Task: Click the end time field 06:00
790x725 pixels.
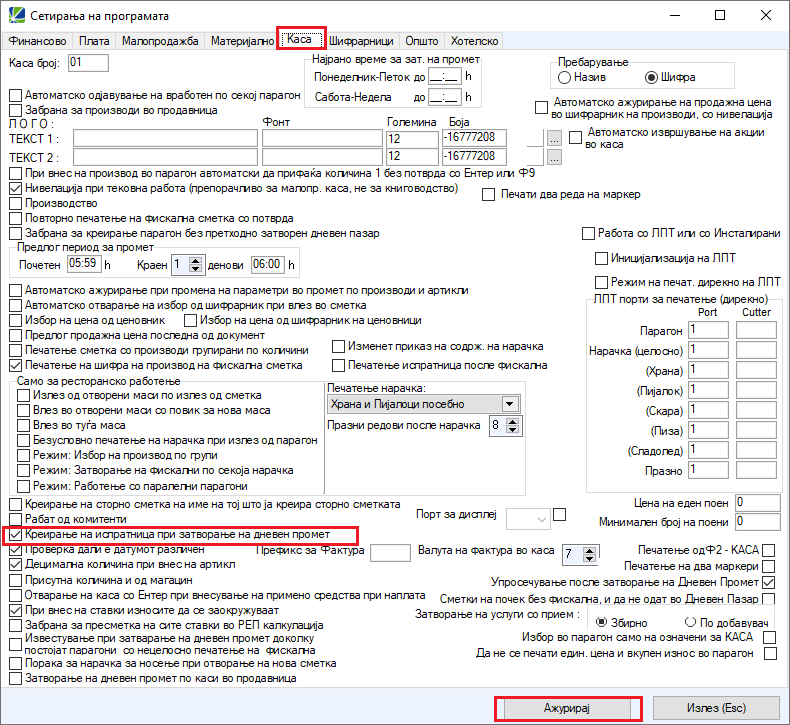Action: coord(268,265)
